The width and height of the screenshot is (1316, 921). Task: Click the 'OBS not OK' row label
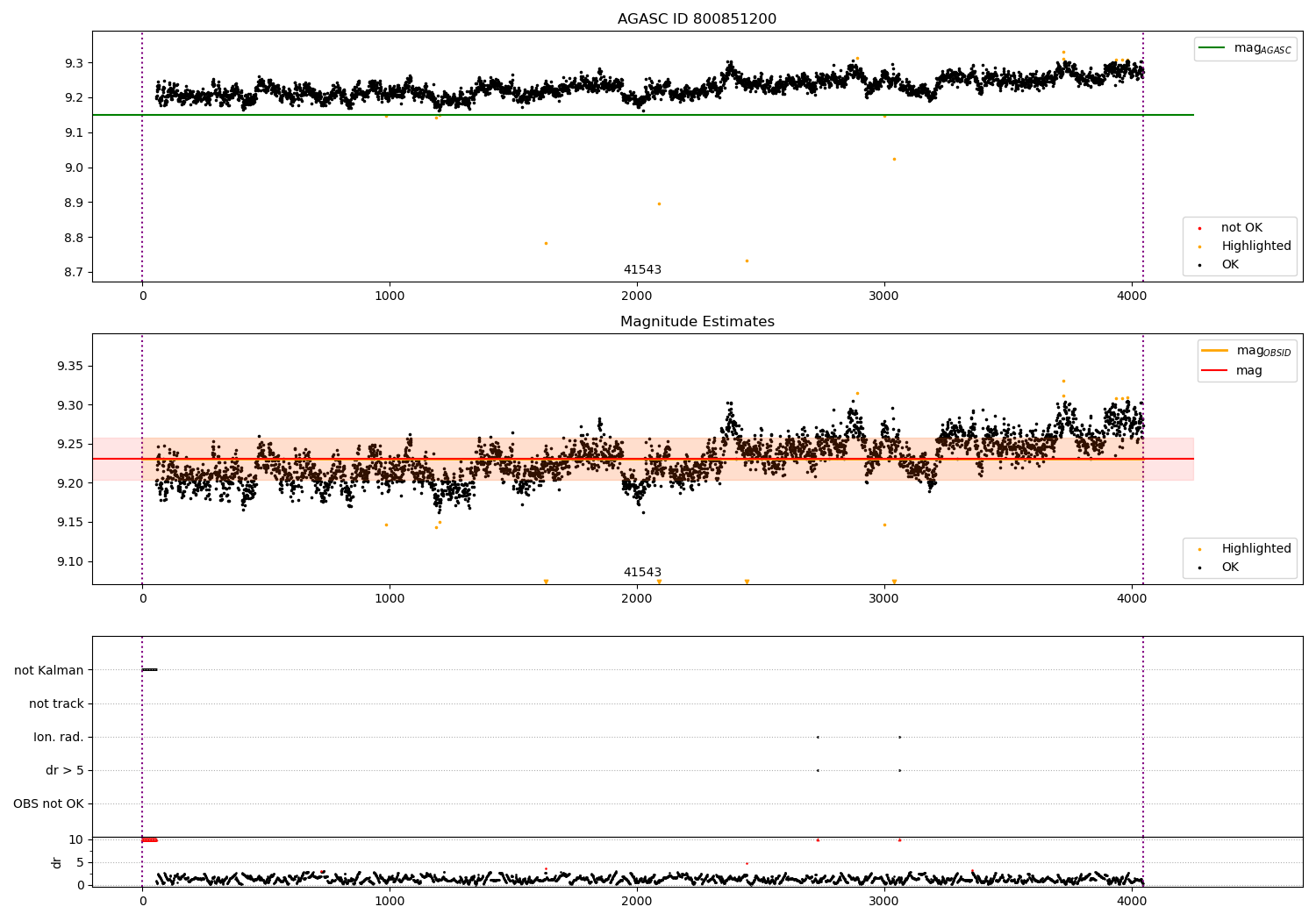click(x=48, y=804)
